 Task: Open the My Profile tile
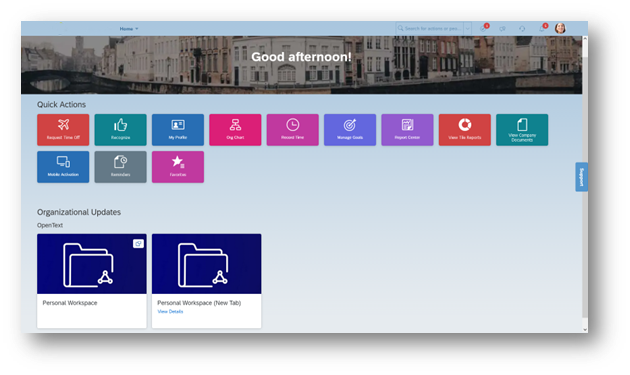coord(178,130)
